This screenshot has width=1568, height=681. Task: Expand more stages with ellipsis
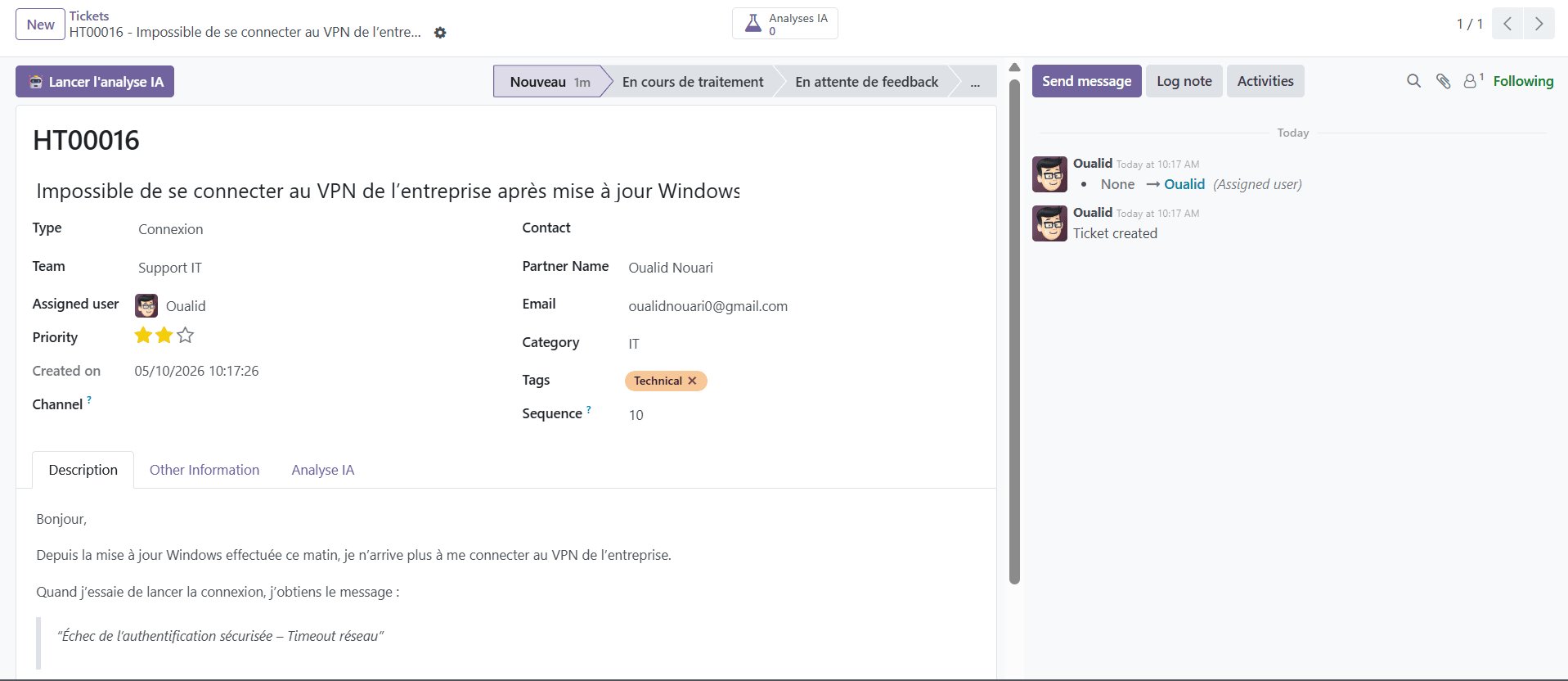[x=975, y=82]
